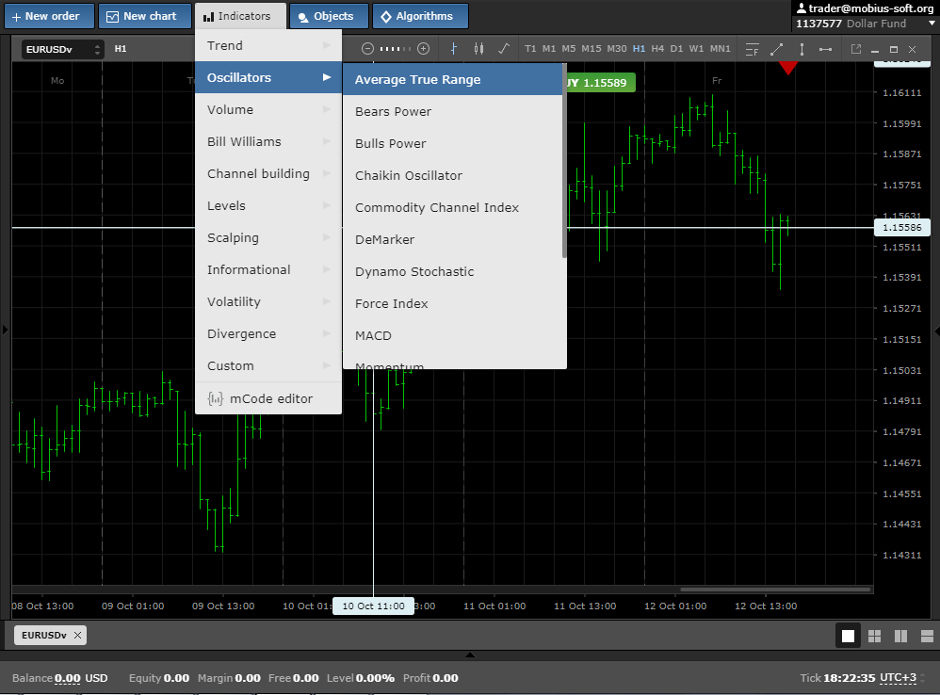
Task: Expand the Custom indicators submenu
Action: [x=268, y=366]
